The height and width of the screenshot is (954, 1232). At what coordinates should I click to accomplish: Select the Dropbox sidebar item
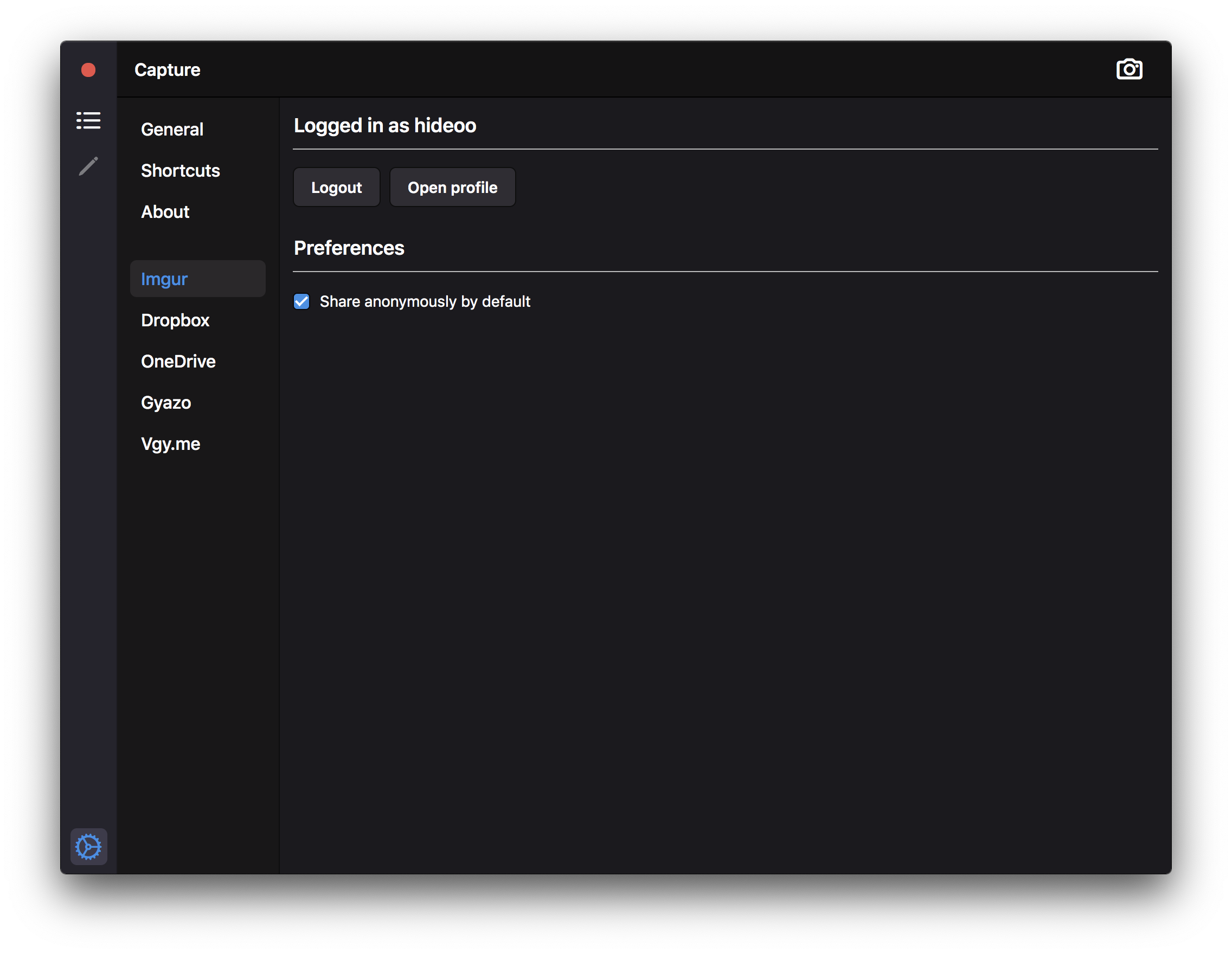(175, 320)
